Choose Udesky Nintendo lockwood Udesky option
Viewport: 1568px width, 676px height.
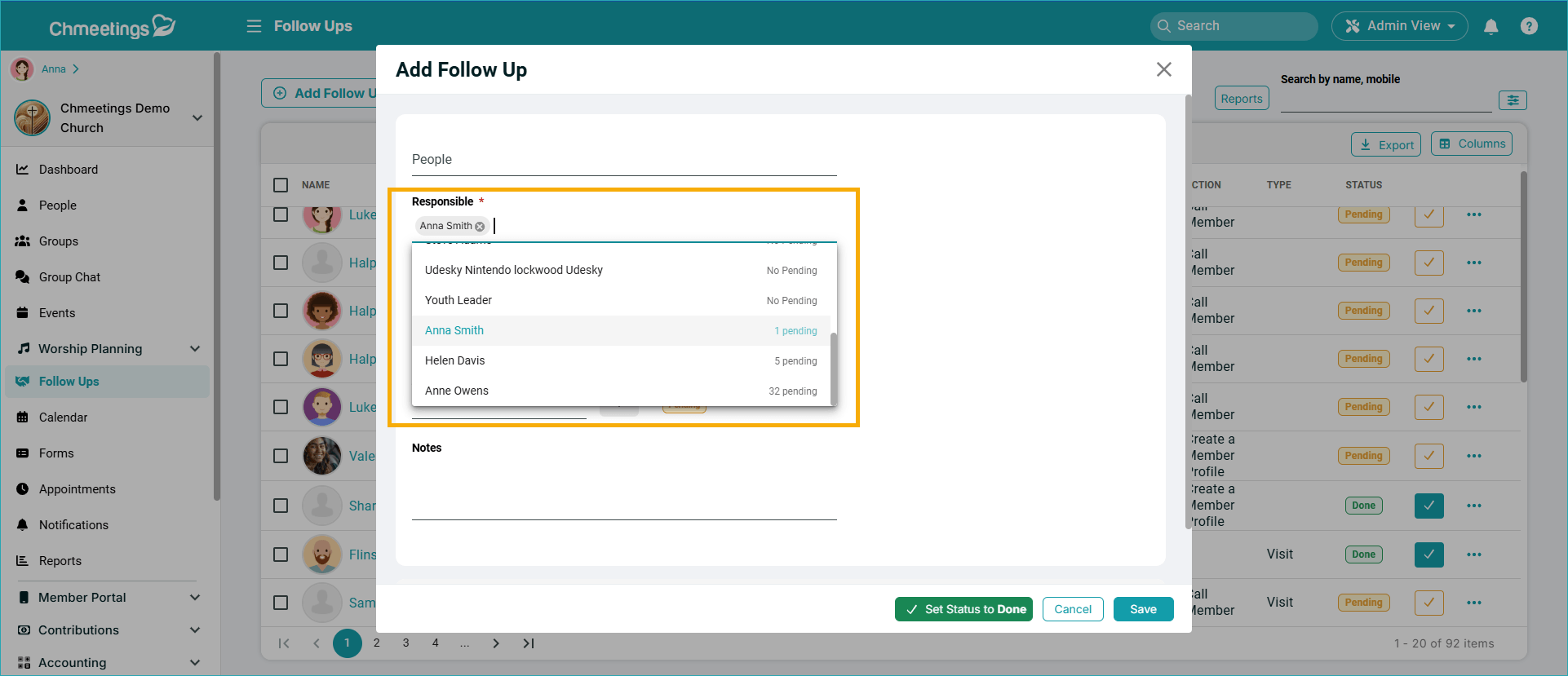click(x=621, y=270)
